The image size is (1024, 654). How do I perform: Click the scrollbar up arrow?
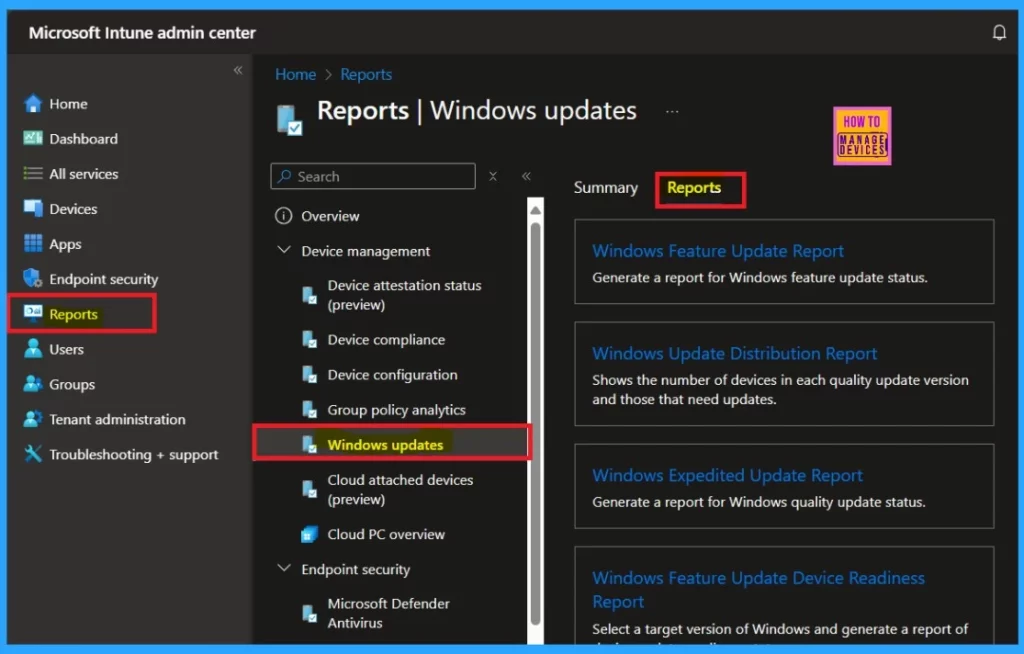[x=536, y=210]
